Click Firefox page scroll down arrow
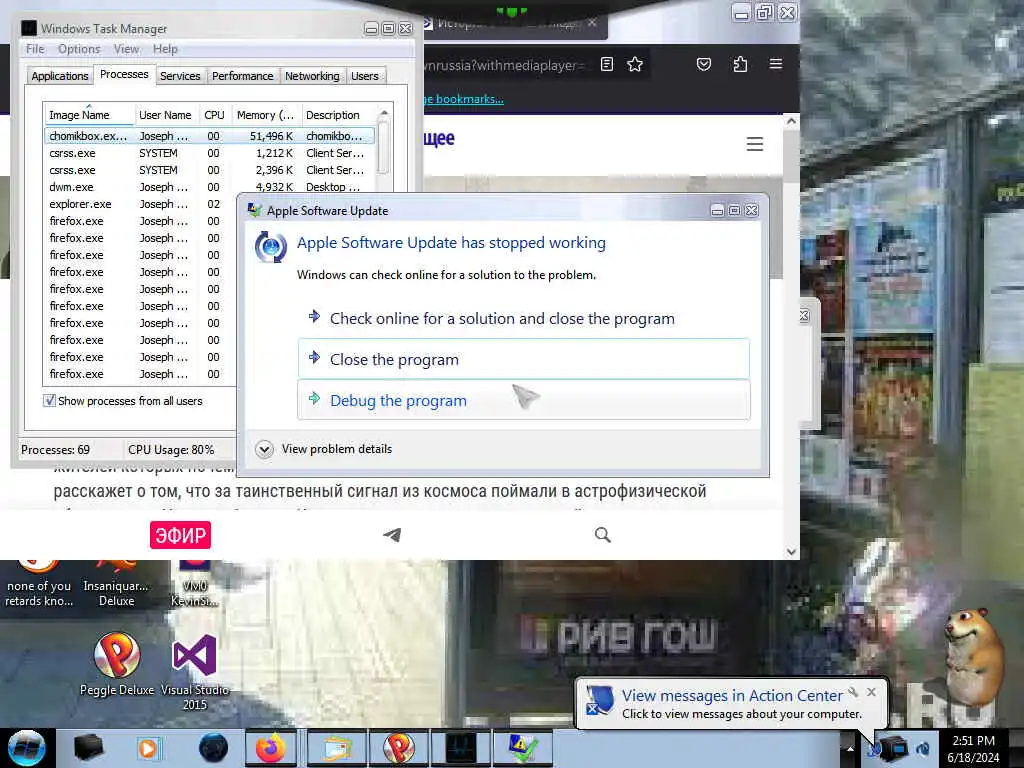Screen dimensions: 1024x768 tap(792, 552)
